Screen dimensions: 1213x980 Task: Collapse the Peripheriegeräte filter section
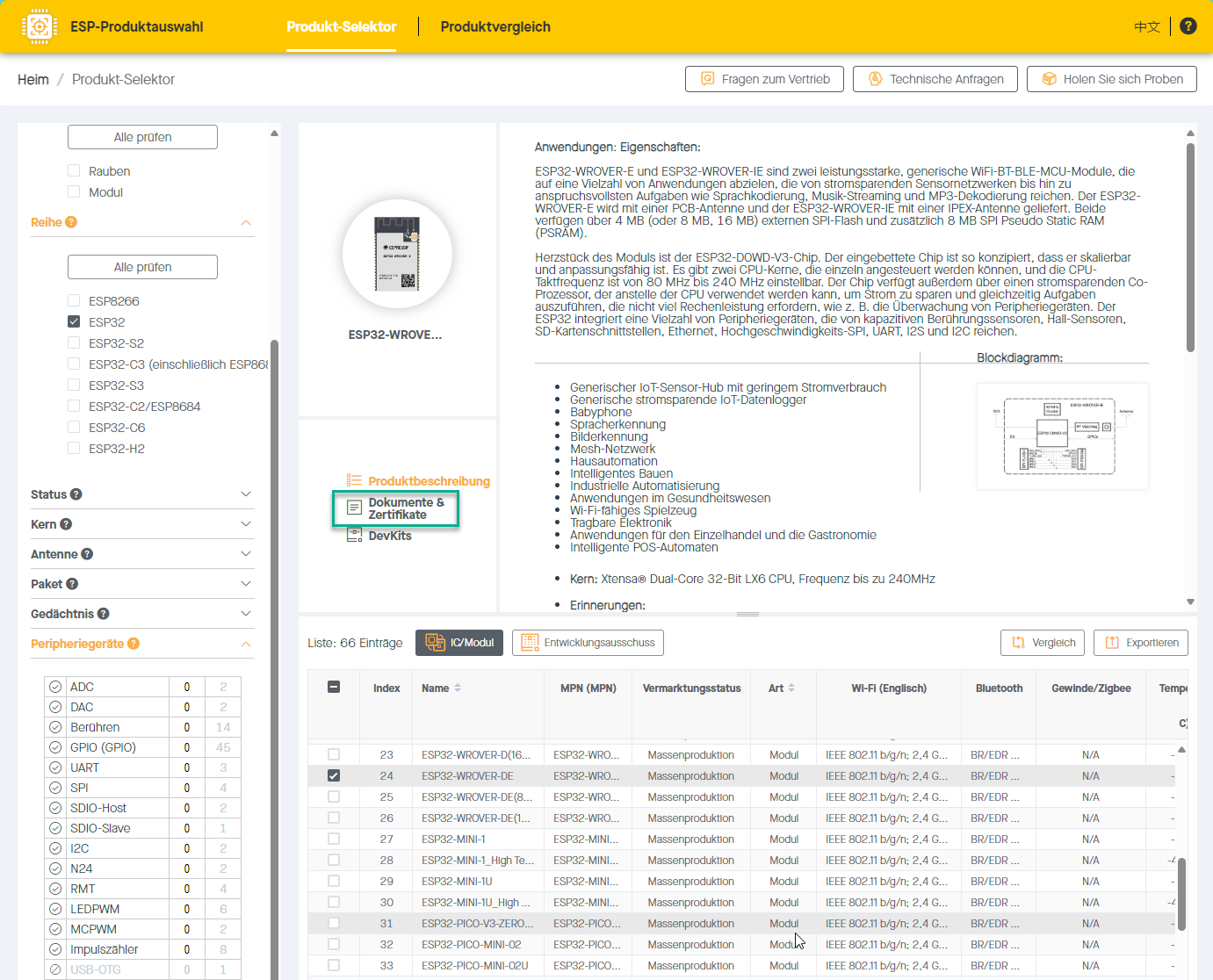246,644
